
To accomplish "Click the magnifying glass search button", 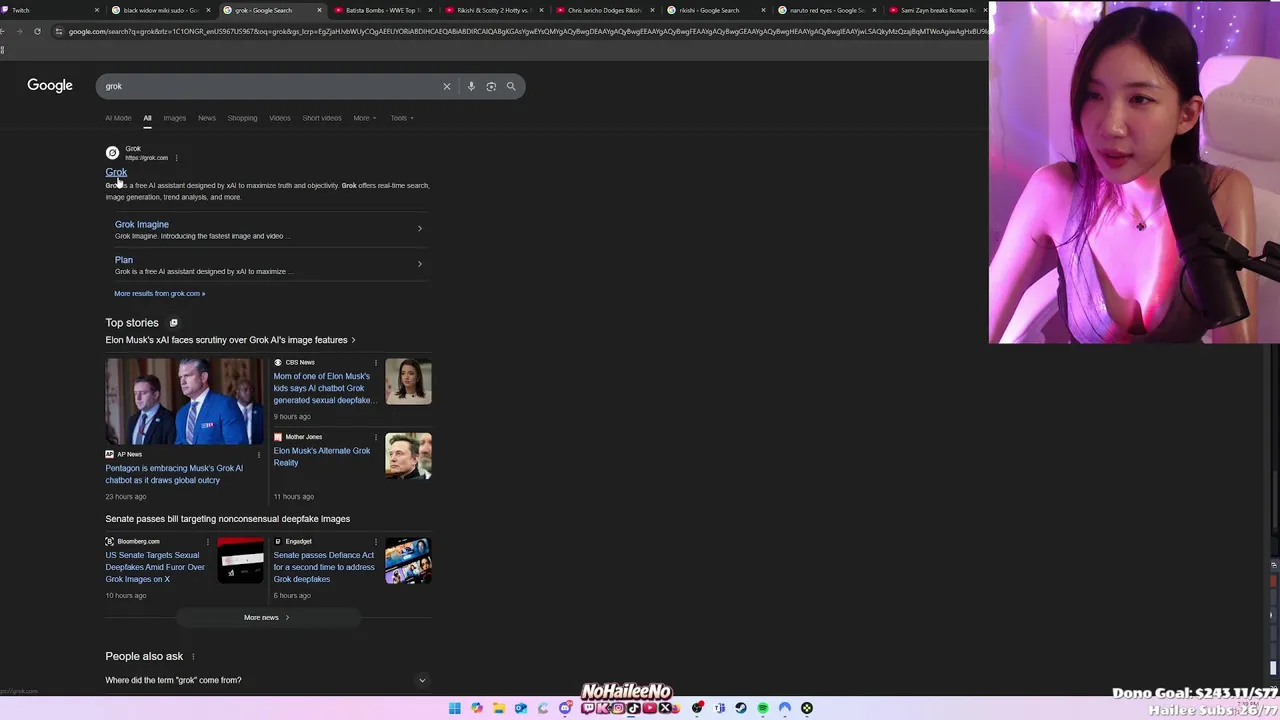I will [x=511, y=86].
